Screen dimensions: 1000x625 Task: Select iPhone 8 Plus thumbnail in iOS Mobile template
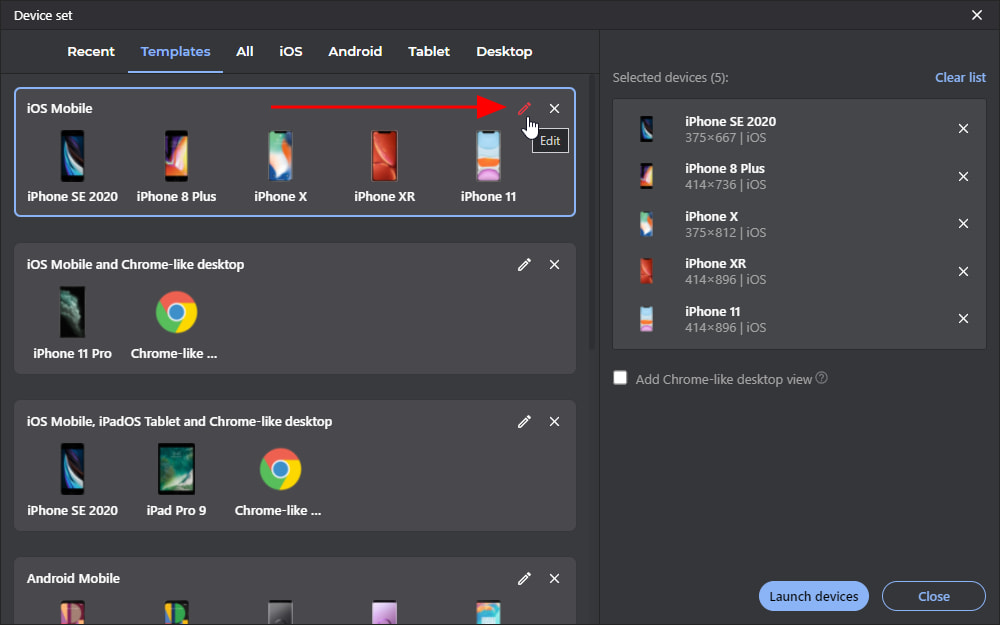click(176, 156)
